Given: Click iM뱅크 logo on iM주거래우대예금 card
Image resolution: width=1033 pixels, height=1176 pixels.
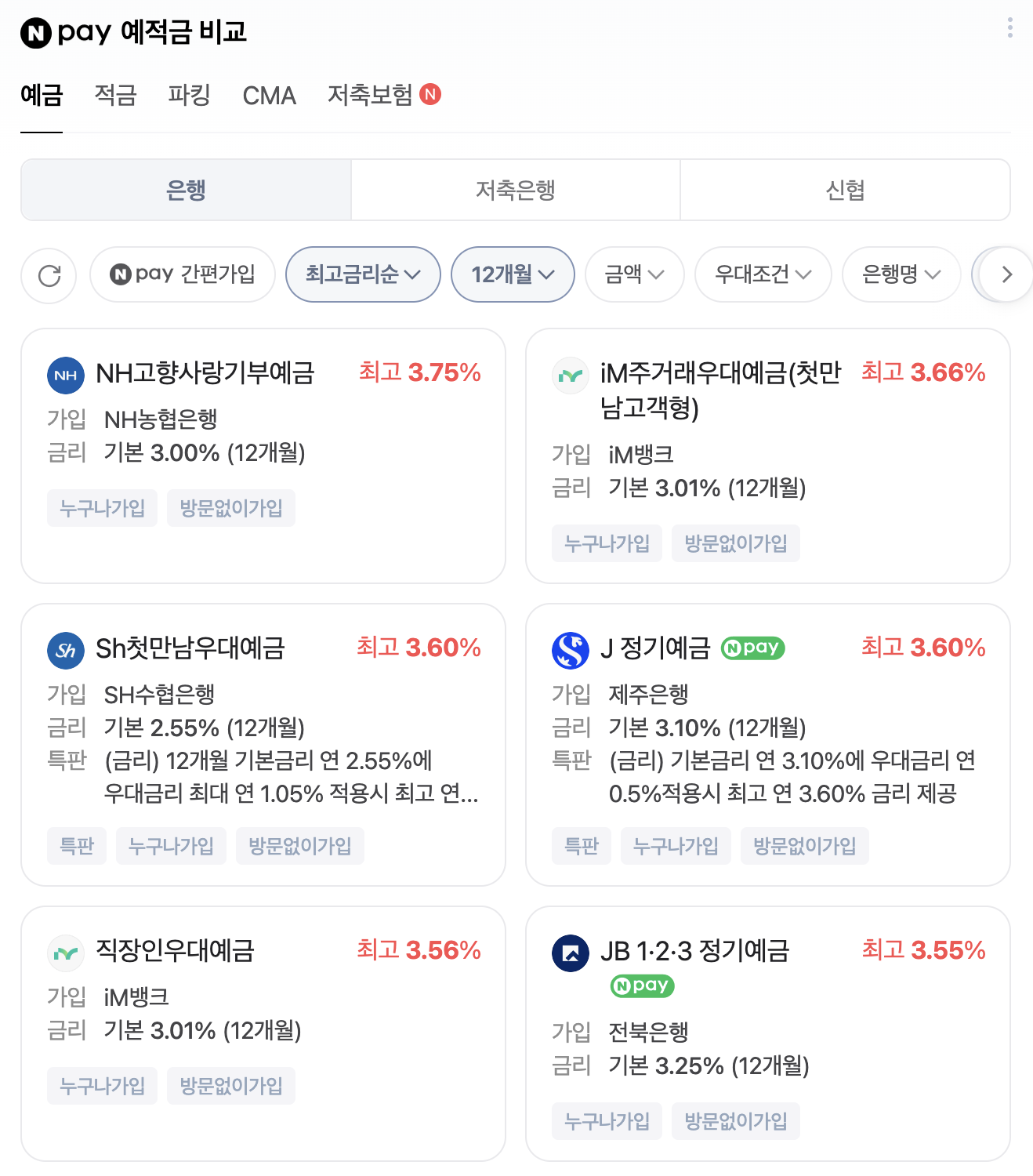Looking at the screenshot, I should click(x=571, y=375).
